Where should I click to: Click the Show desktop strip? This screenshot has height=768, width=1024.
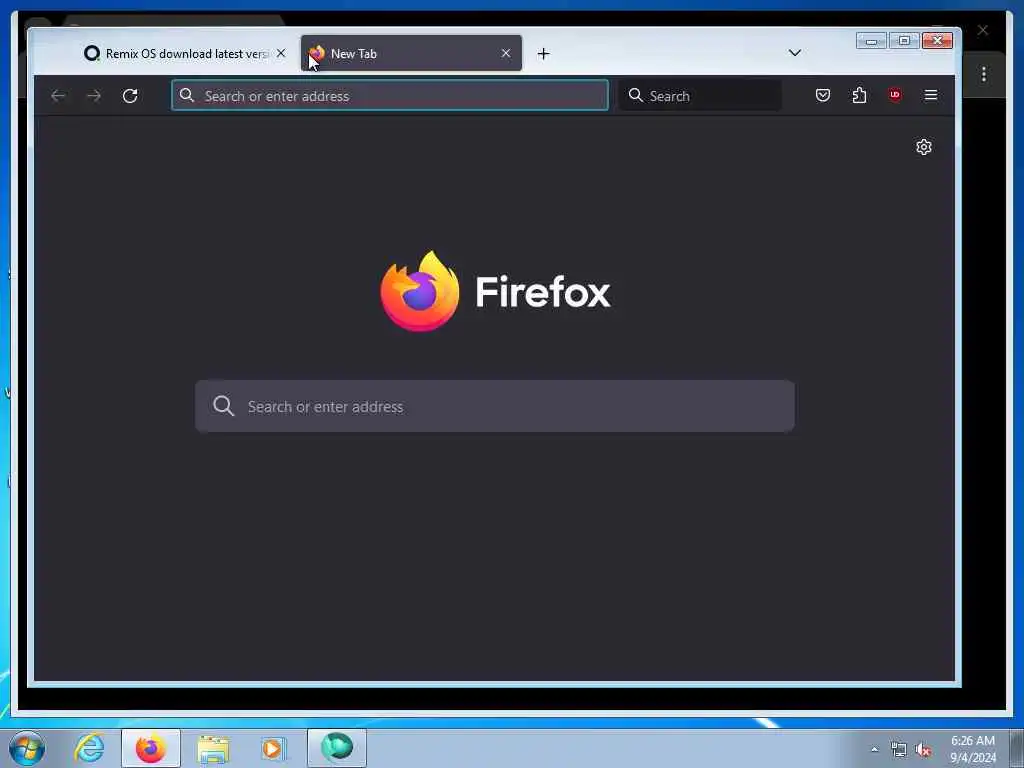(x=1017, y=748)
